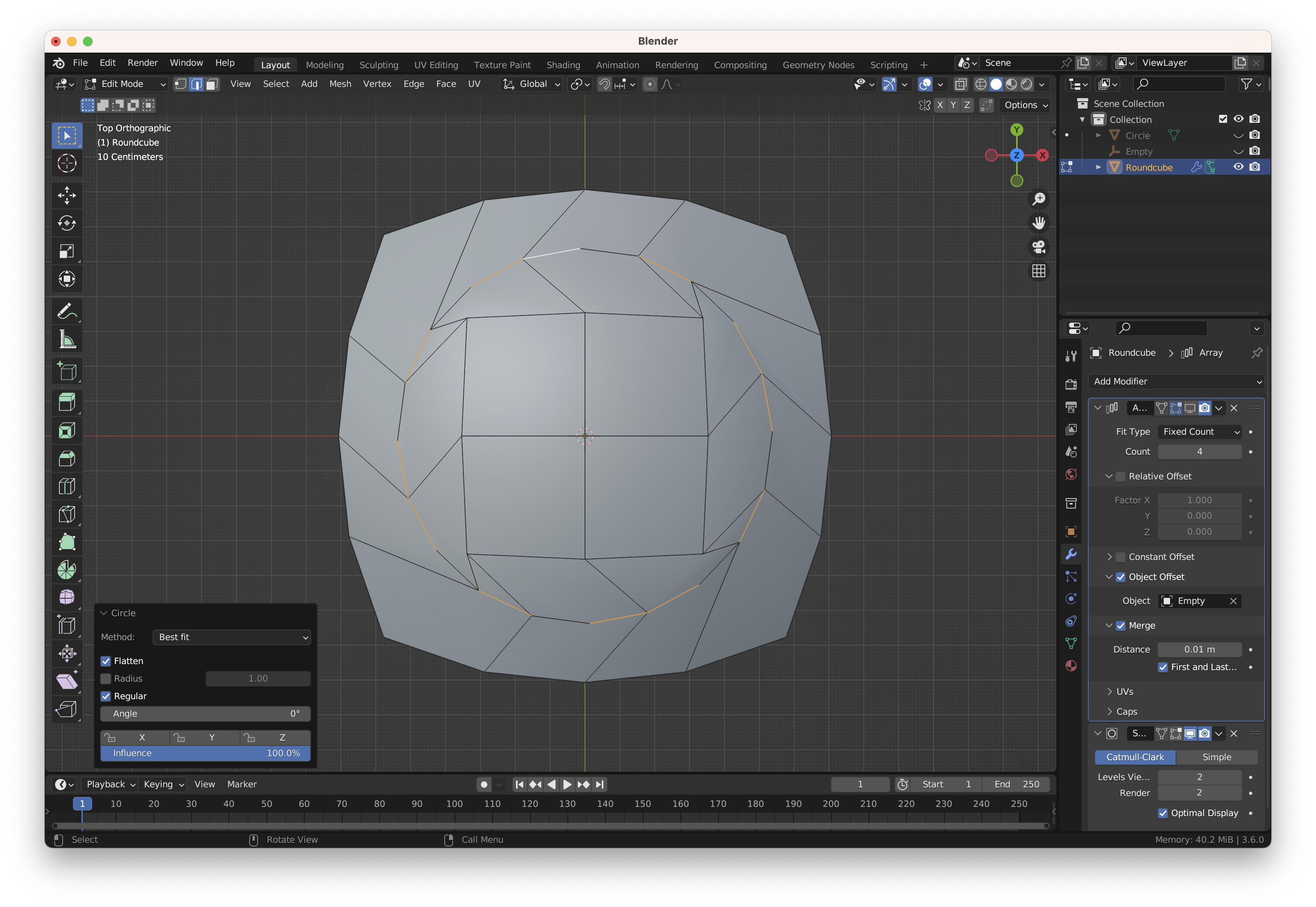This screenshot has width=1316, height=907.
Task: Switch to the UV Editing workspace tab
Action: pyautogui.click(x=436, y=65)
